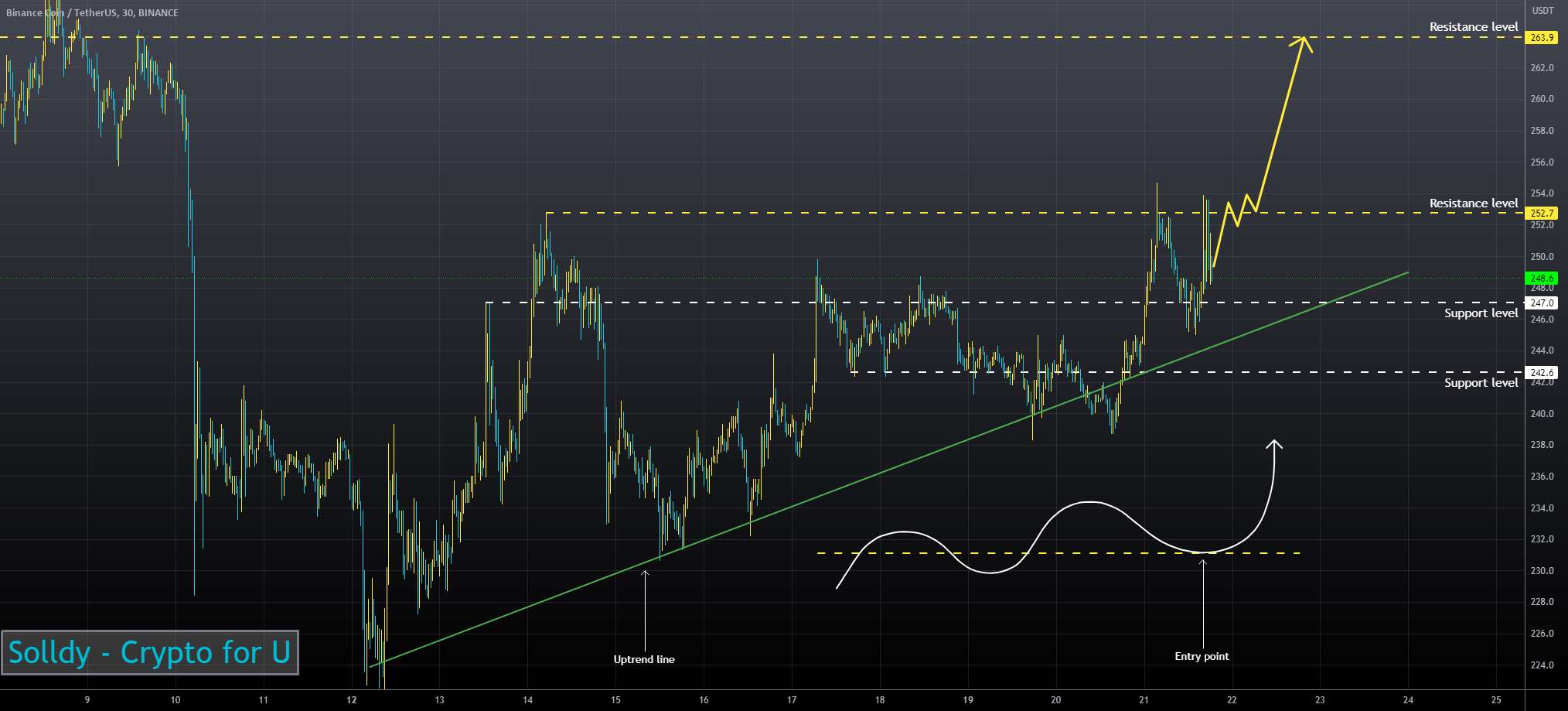The height and width of the screenshot is (711, 1568).
Task: Click the top 'Resistance level' text at 263.9
Action: [1474, 26]
